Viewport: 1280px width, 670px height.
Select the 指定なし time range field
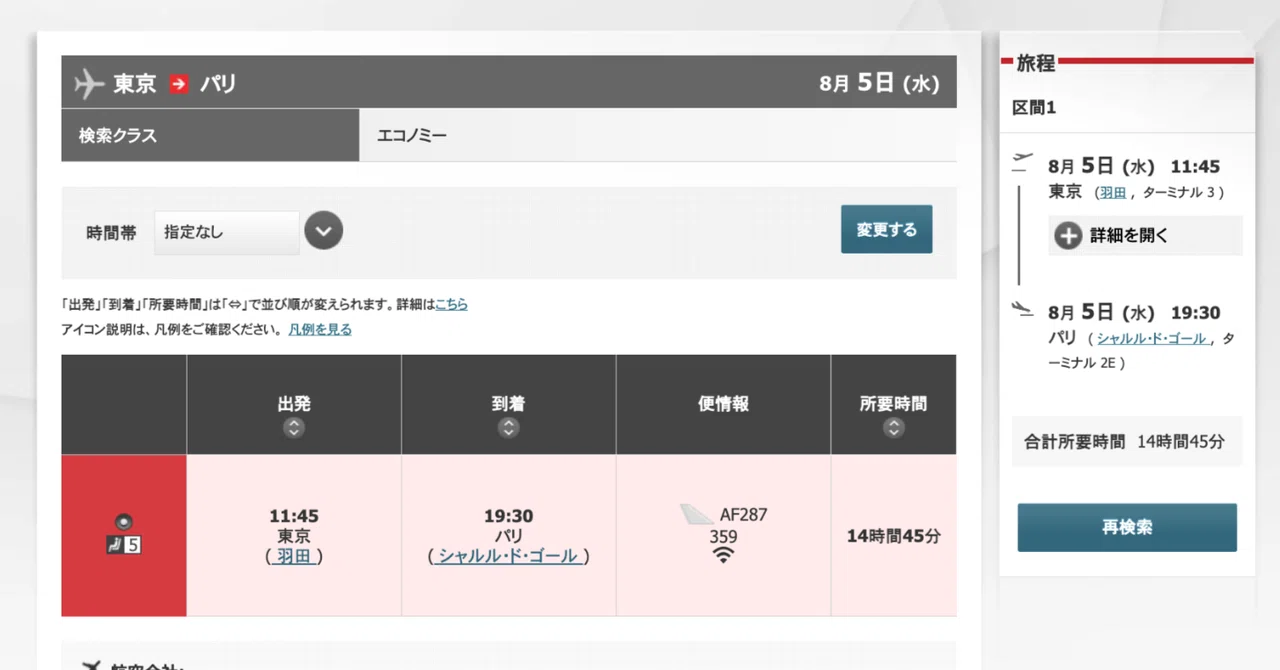tap(227, 232)
